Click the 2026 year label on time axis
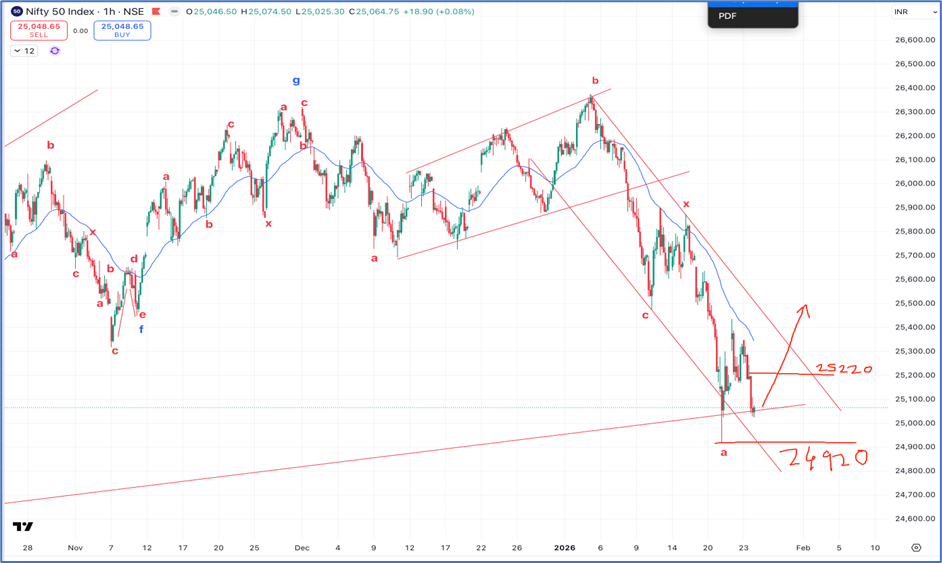Viewport: 942px width, 563px height. tap(565, 548)
